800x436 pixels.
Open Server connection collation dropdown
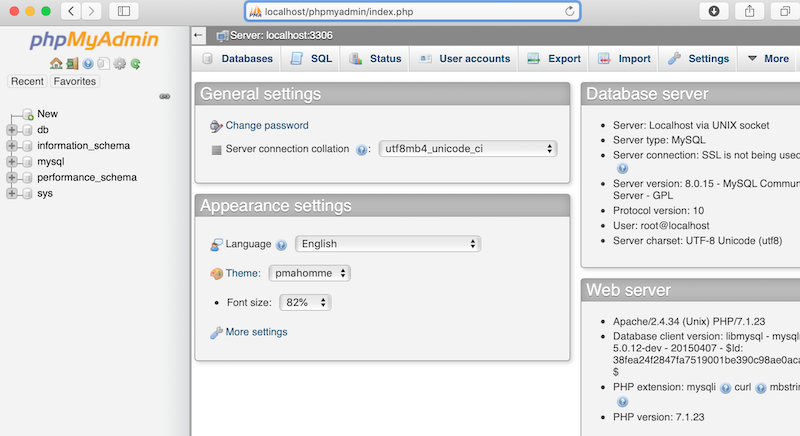468,149
